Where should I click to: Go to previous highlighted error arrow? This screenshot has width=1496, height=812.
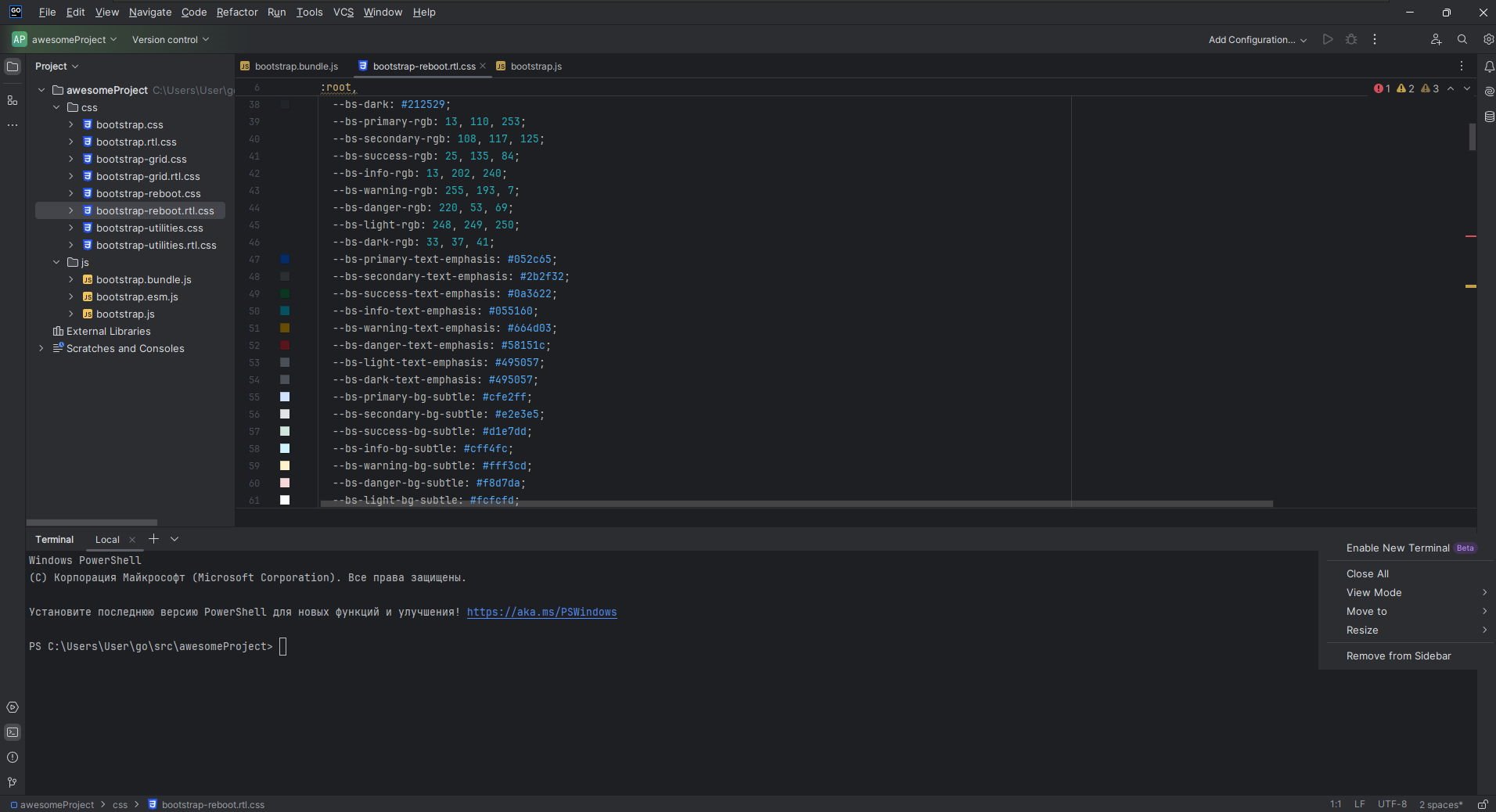[1451, 88]
